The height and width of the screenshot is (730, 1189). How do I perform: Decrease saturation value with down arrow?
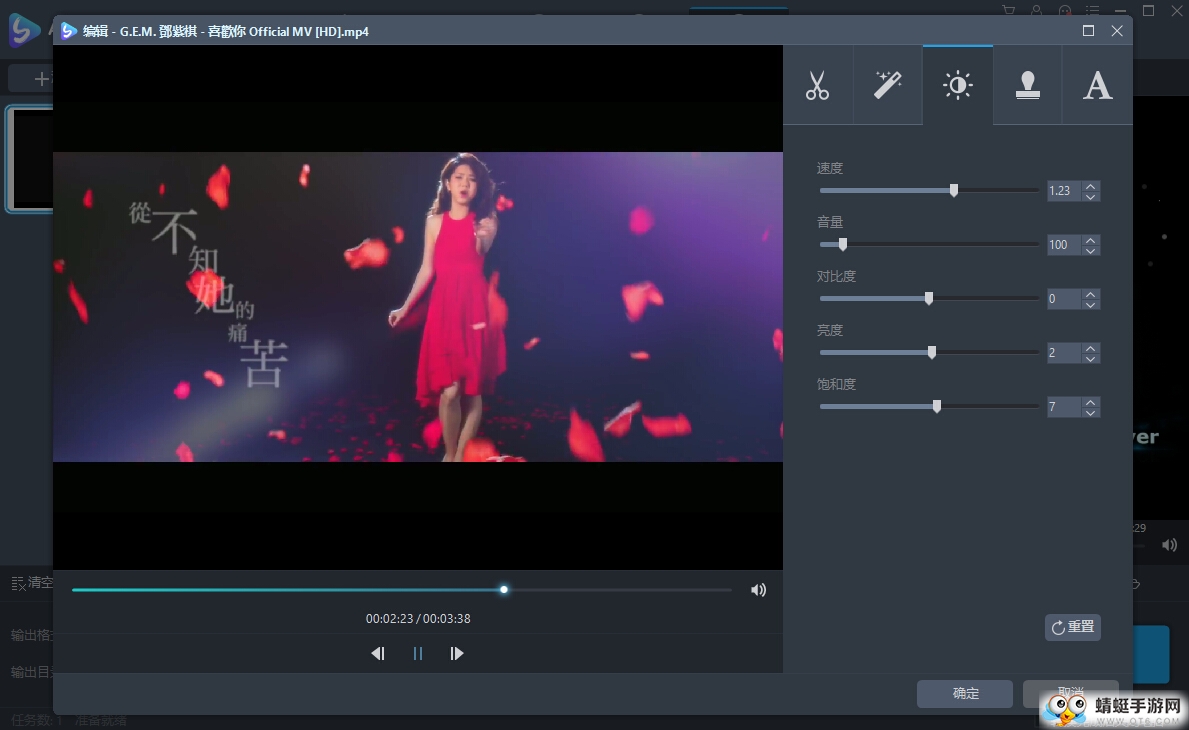(1090, 412)
